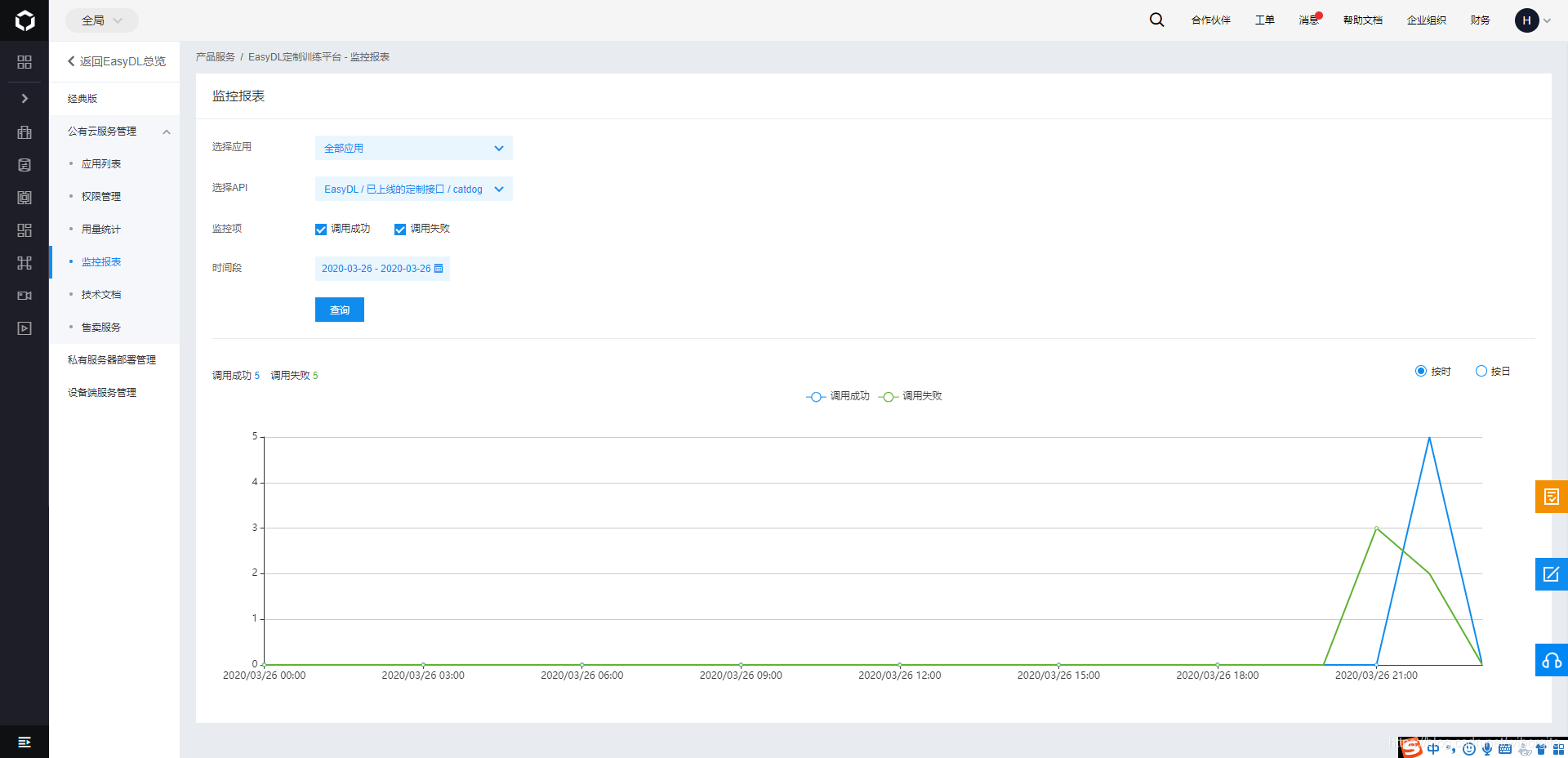
Task: Toggle the 调用成功 checkbox
Action: (321, 230)
